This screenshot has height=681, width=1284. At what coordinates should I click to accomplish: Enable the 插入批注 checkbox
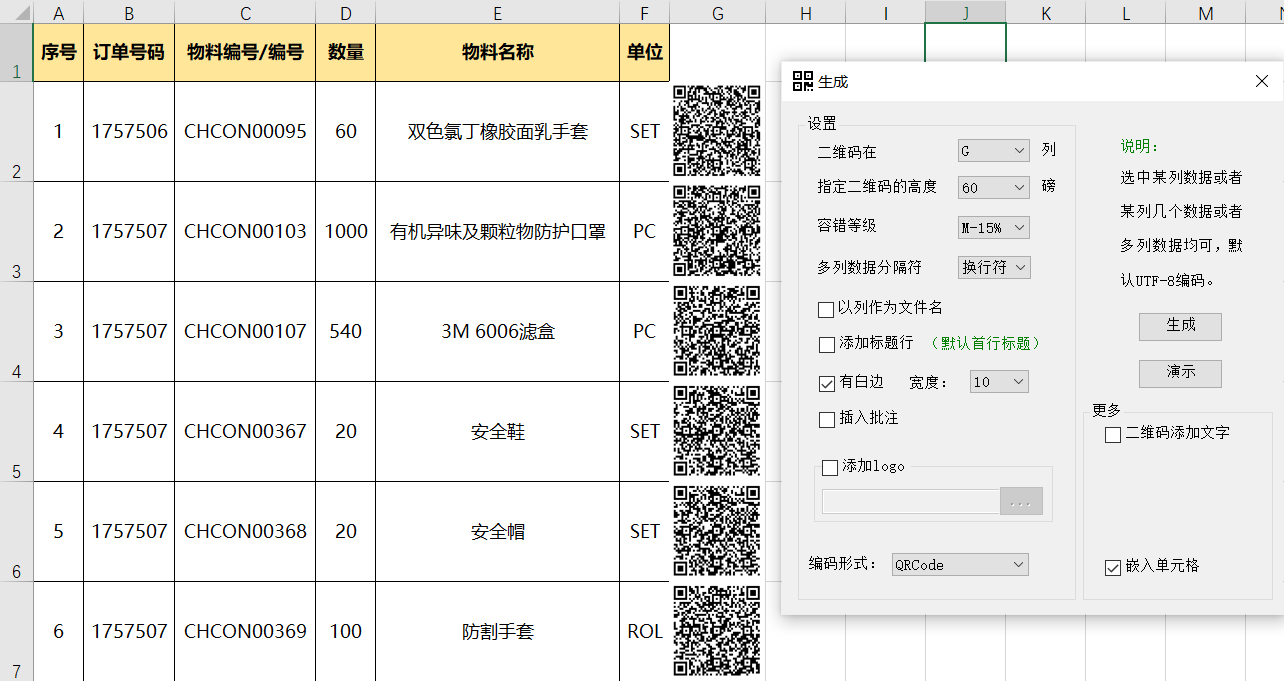(826, 419)
